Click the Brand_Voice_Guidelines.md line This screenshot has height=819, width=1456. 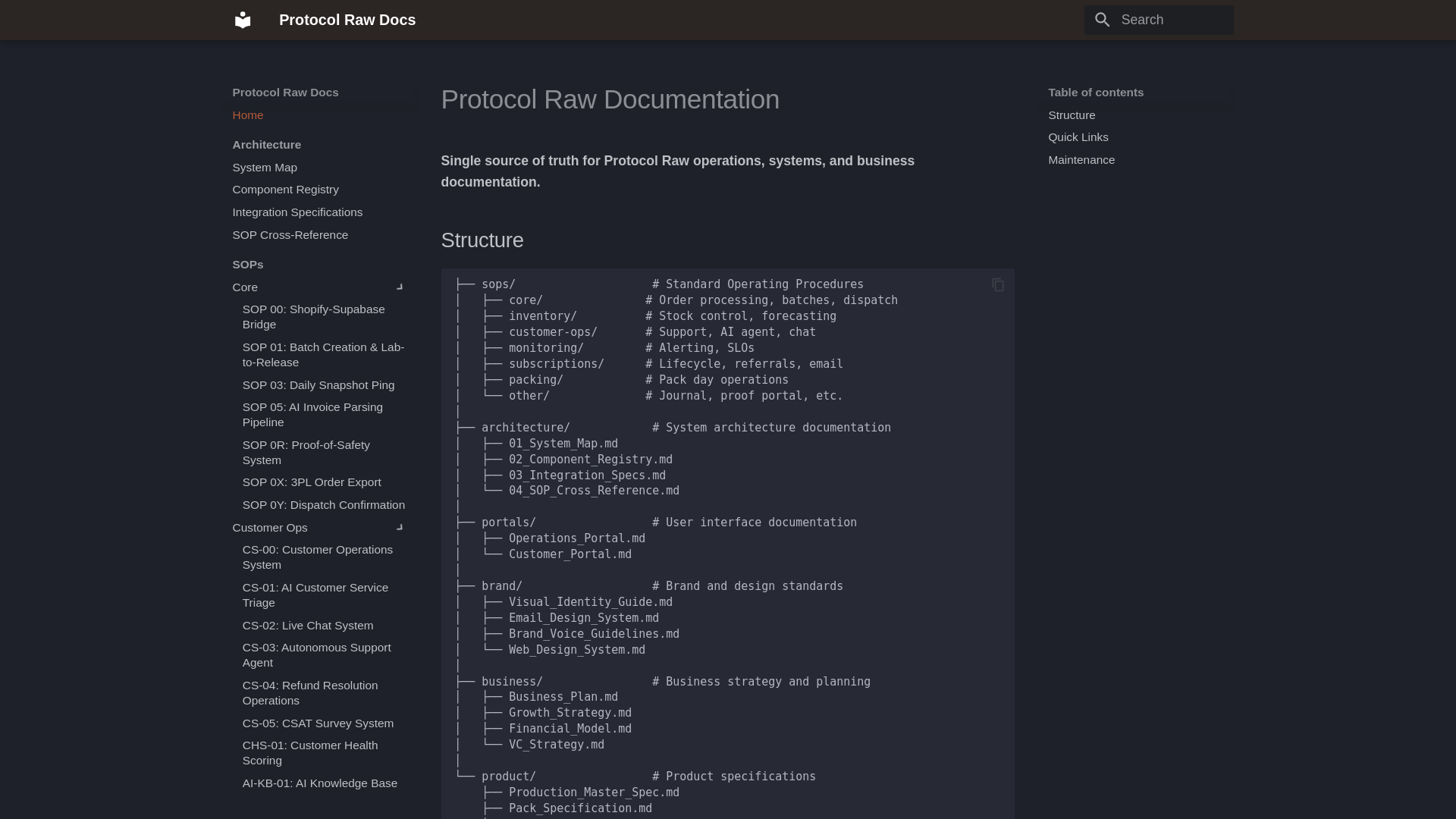595,634
